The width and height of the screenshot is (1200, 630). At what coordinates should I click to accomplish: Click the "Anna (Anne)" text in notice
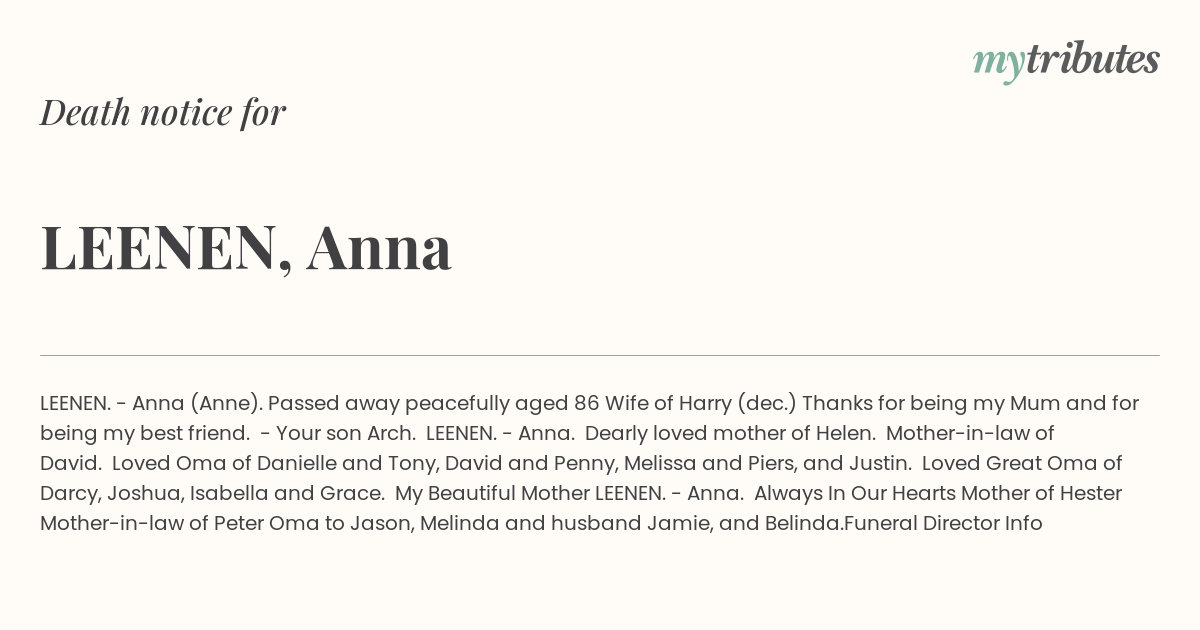tap(197, 404)
